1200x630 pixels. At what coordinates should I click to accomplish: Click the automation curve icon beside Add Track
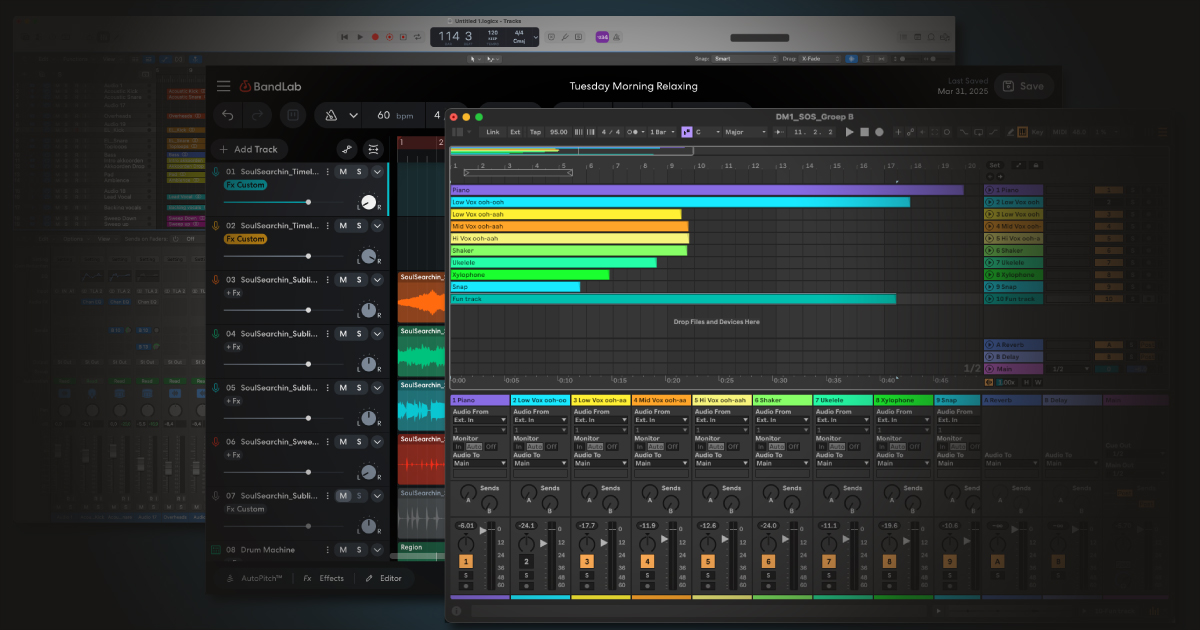[x=347, y=149]
